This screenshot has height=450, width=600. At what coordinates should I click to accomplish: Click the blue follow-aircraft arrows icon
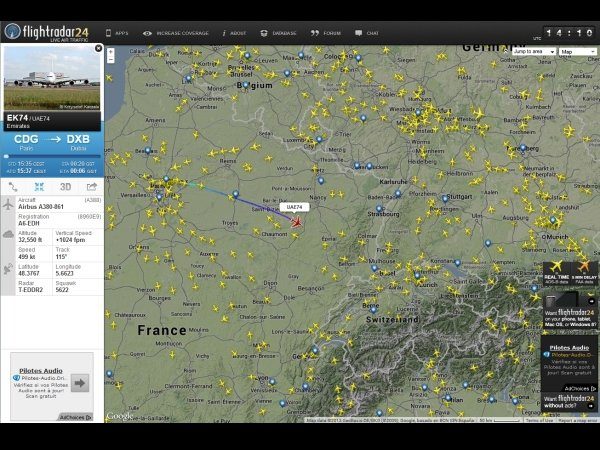click(x=39, y=187)
